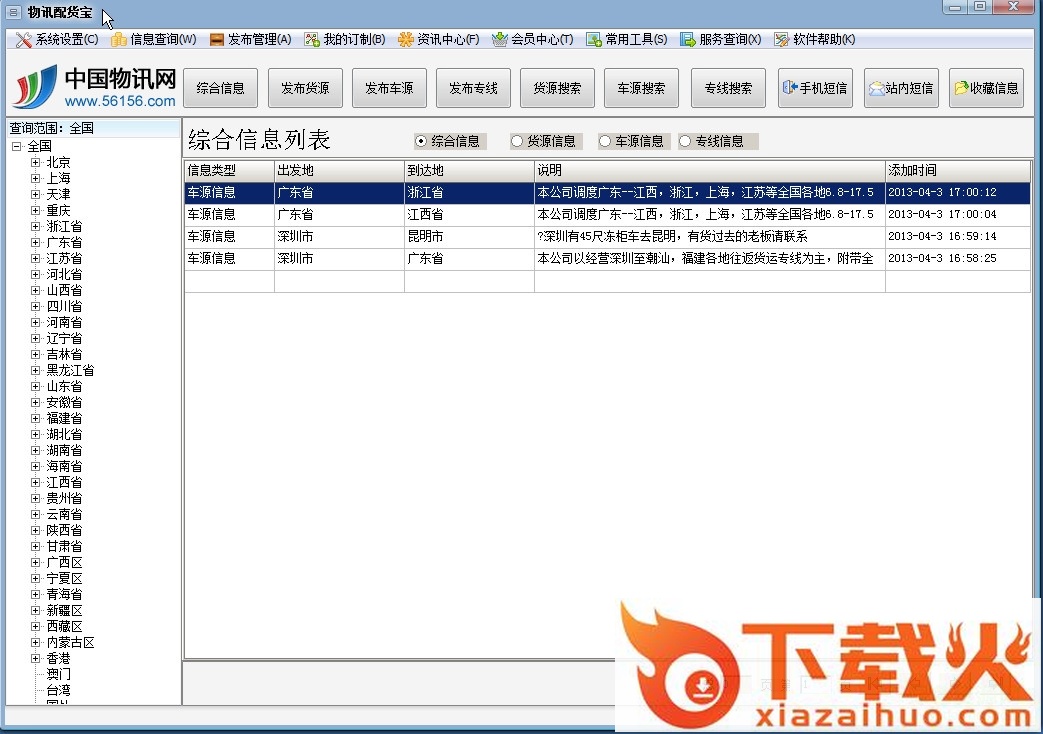Click the 说明 column header
This screenshot has height=734, width=1043.
click(710, 170)
